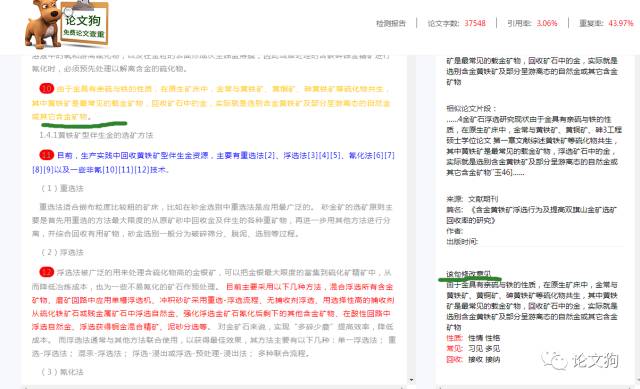Open the 检测报告 header link
Viewport: 640px width, 389px height.
coord(391,23)
